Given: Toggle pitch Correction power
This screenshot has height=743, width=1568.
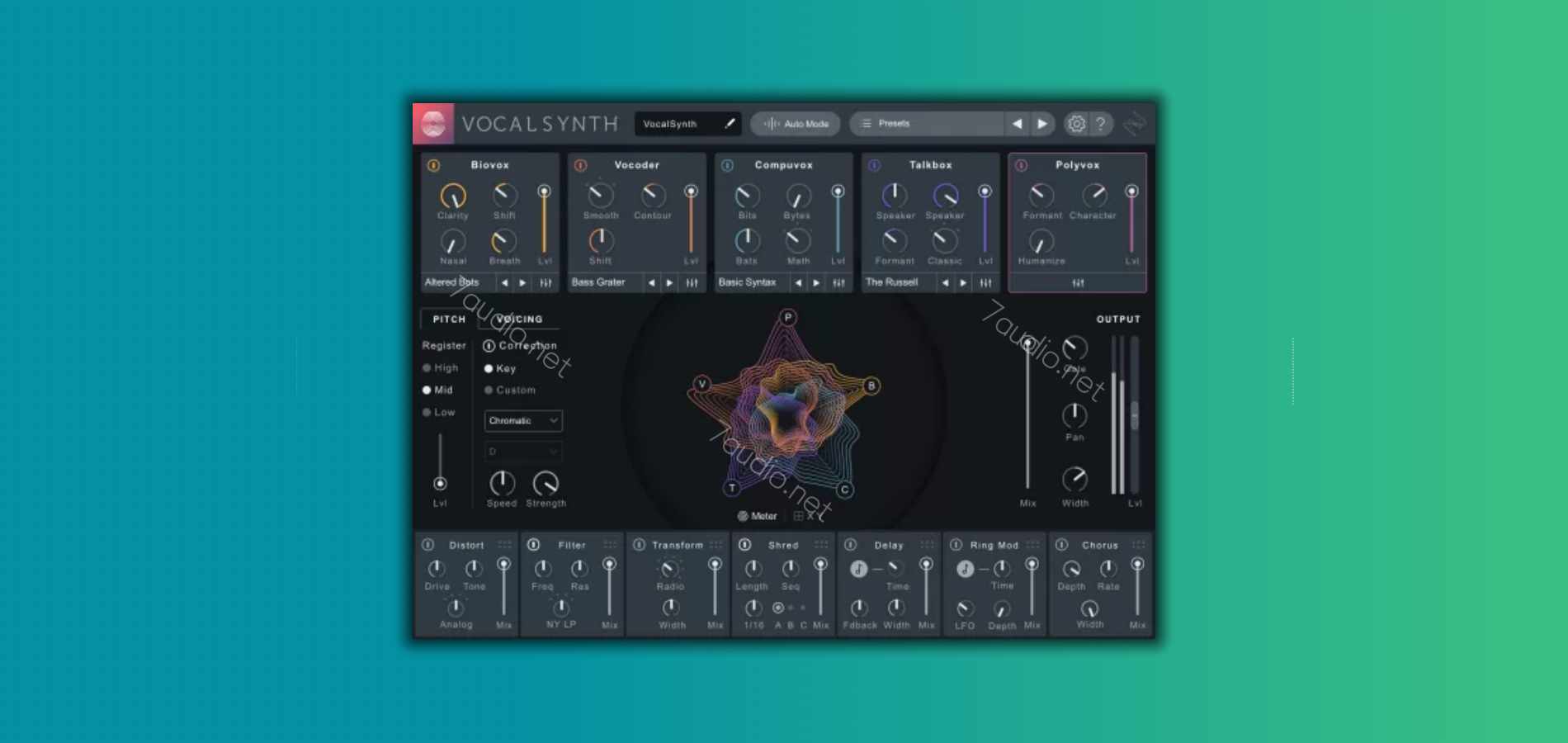Looking at the screenshot, I should point(489,346).
